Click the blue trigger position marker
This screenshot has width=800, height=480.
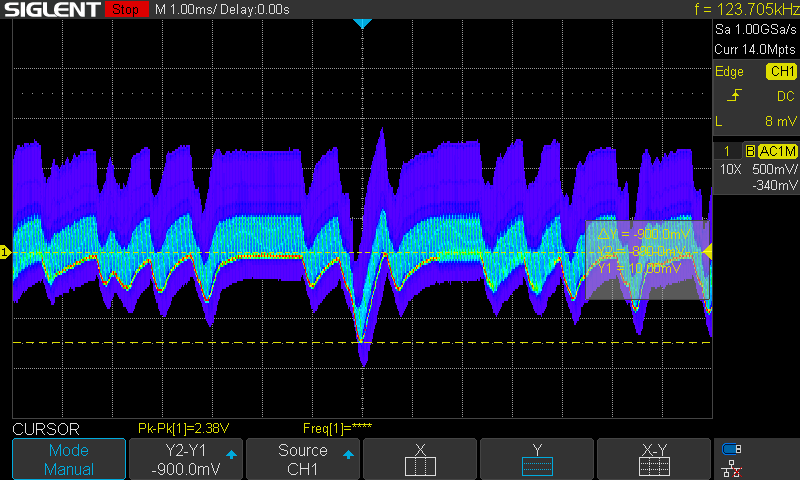click(362, 23)
